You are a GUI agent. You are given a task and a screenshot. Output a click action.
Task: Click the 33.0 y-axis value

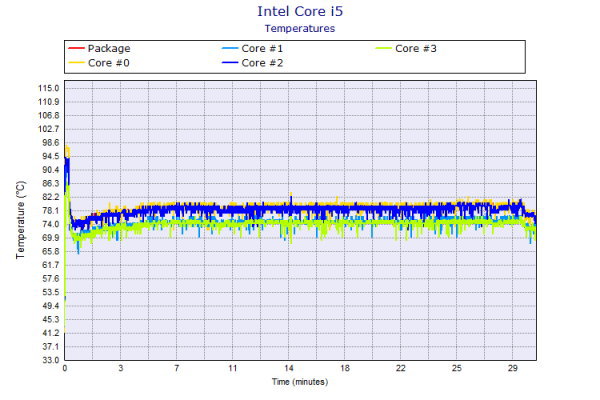click(x=51, y=360)
